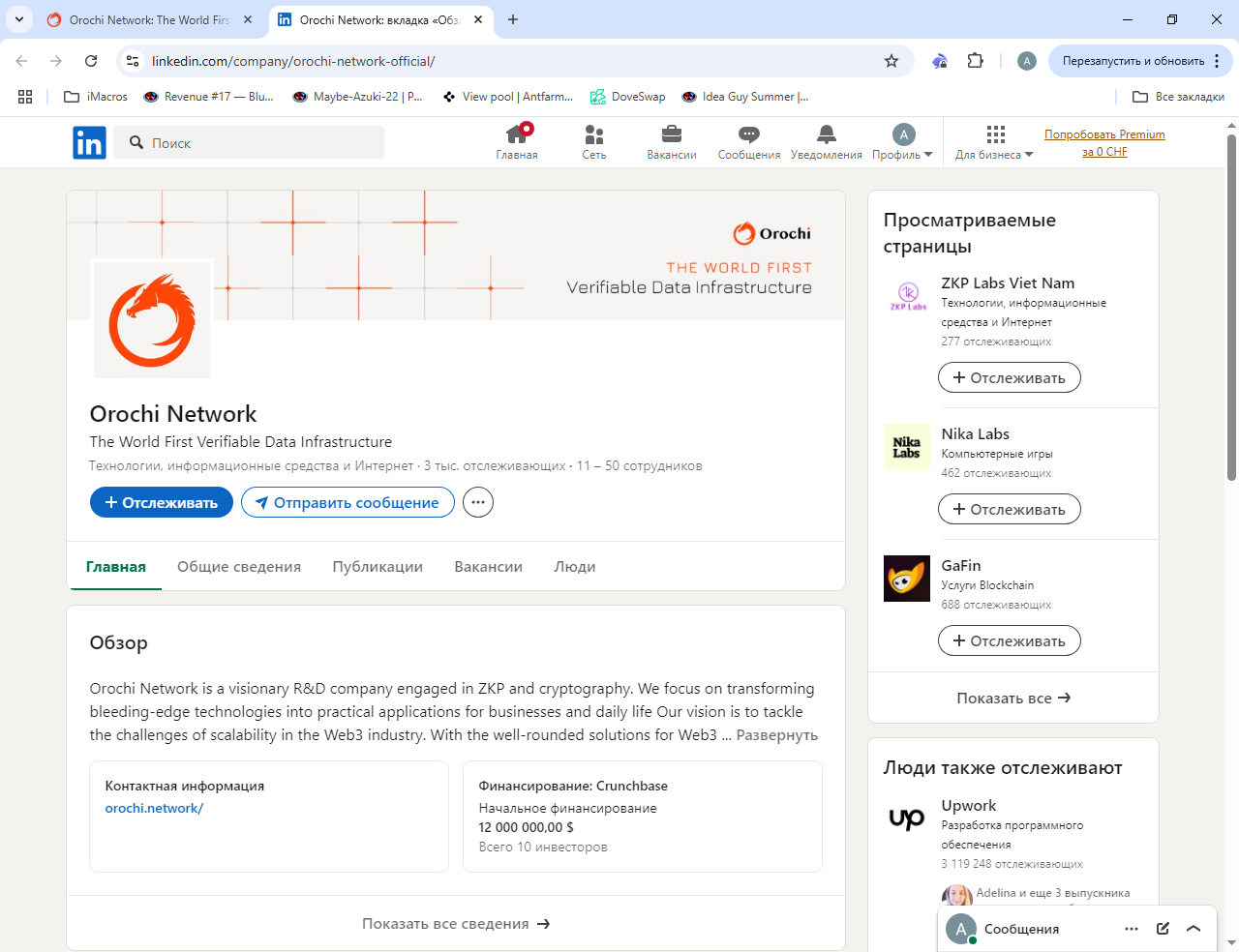Viewport: 1239px width, 952px height.
Task: Follow Orochi Network with Отслеживать button
Action: [162, 502]
